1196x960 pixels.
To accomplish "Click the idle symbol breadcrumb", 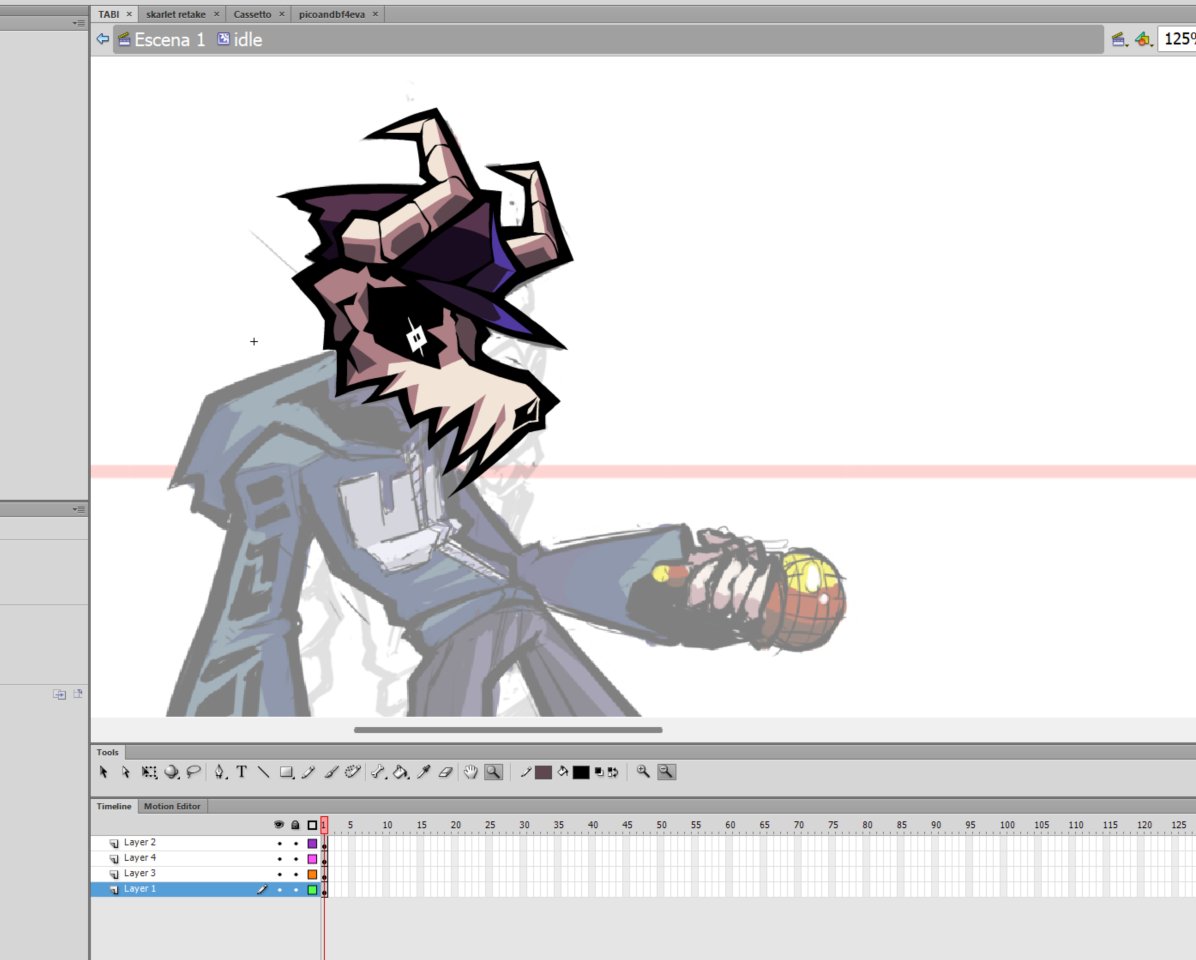I will point(240,40).
